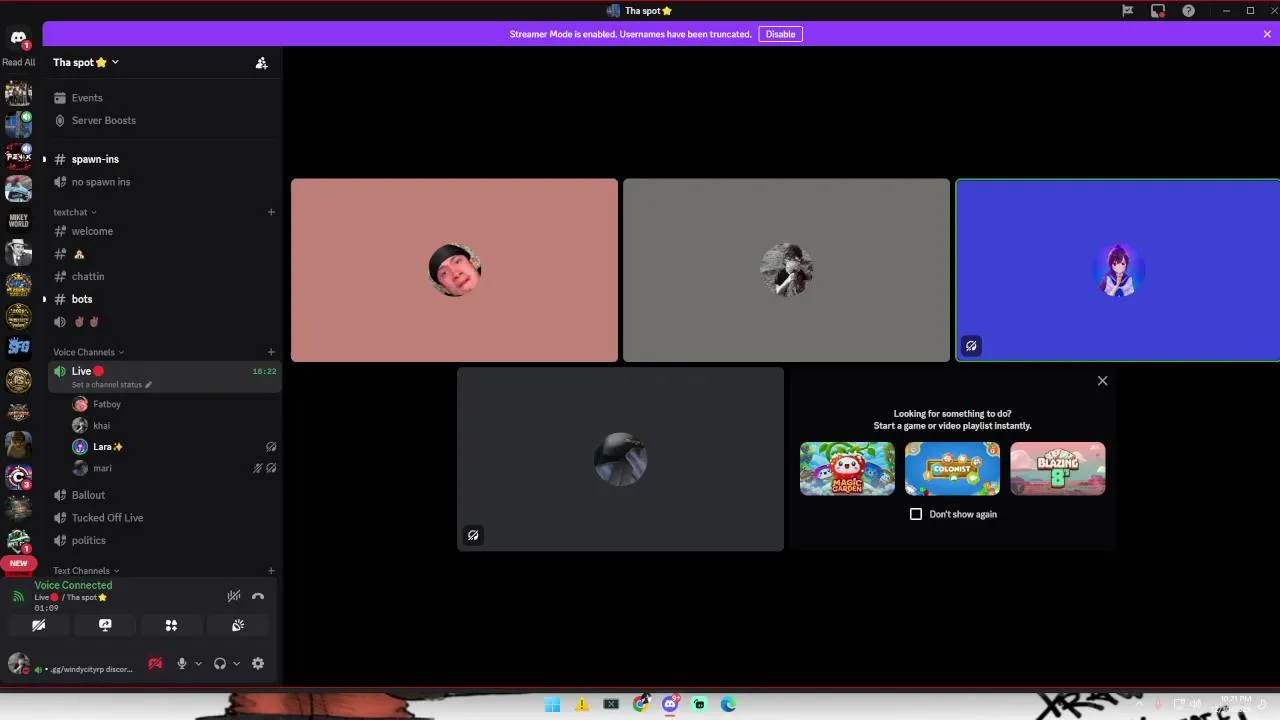This screenshot has height=720, width=1280.
Task: Disconnect from voice with the hang-up icon
Action: tap(258, 596)
